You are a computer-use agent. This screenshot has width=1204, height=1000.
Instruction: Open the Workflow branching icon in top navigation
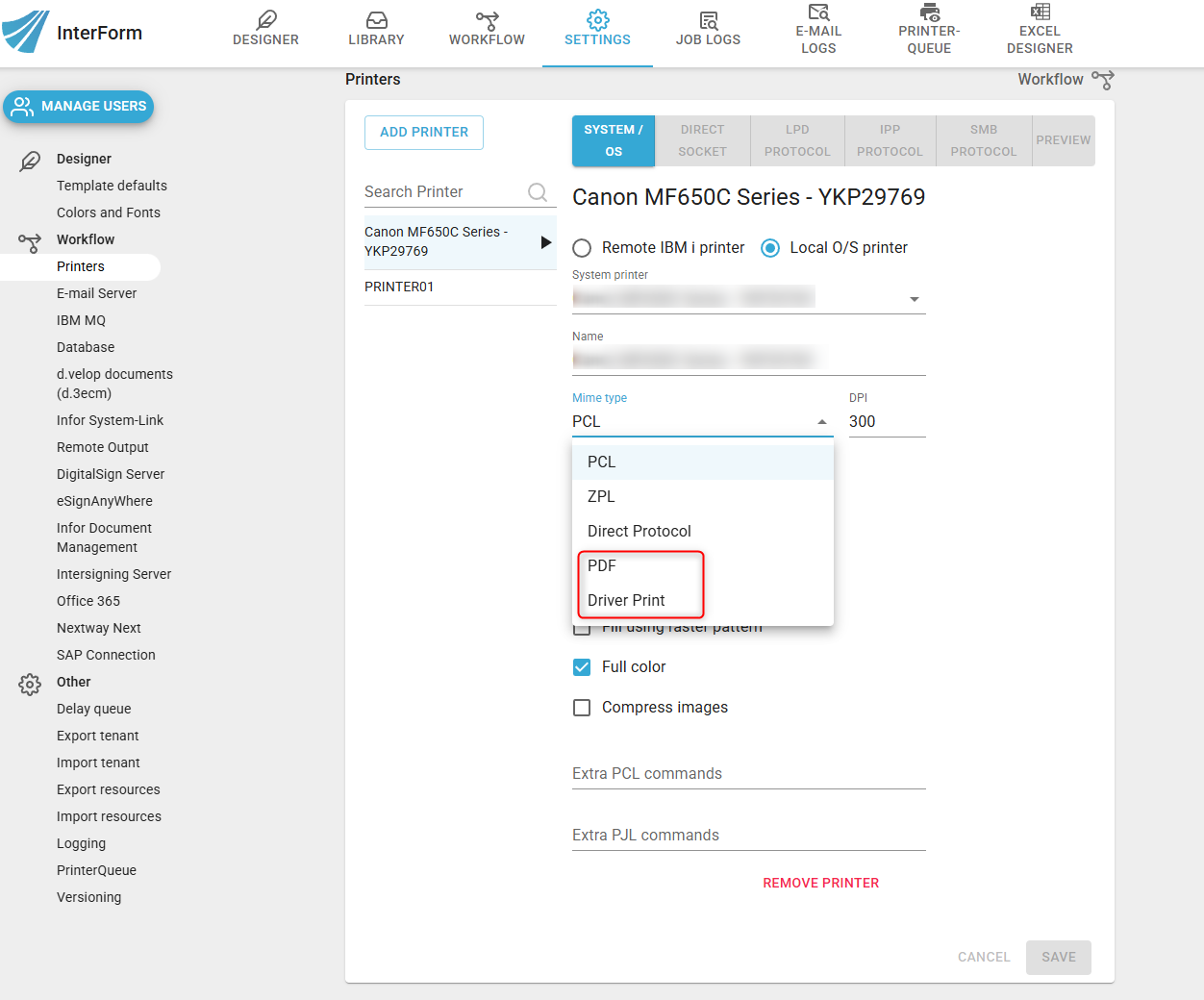488,19
